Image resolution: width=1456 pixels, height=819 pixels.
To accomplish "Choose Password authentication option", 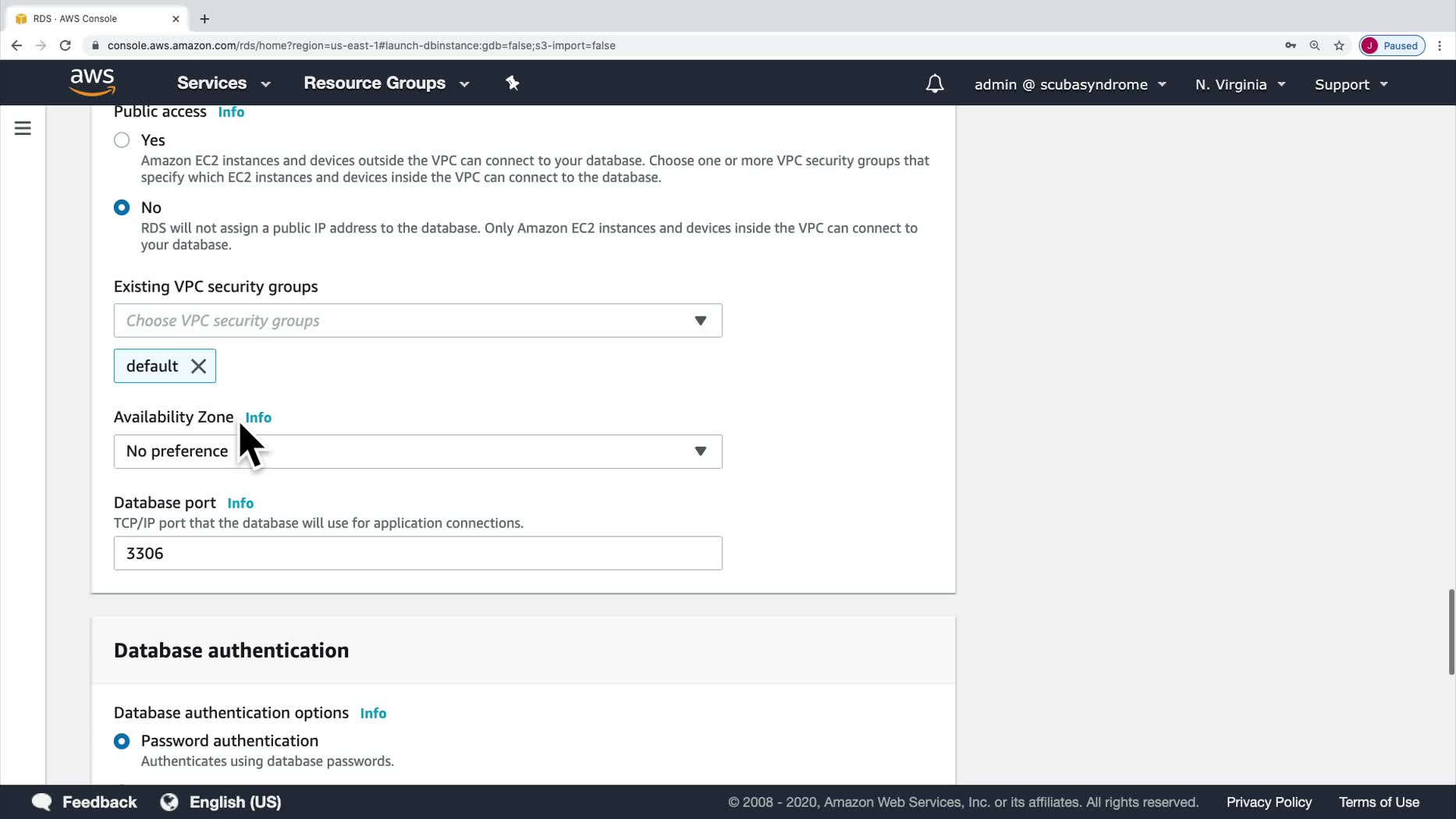I will [x=122, y=741].
